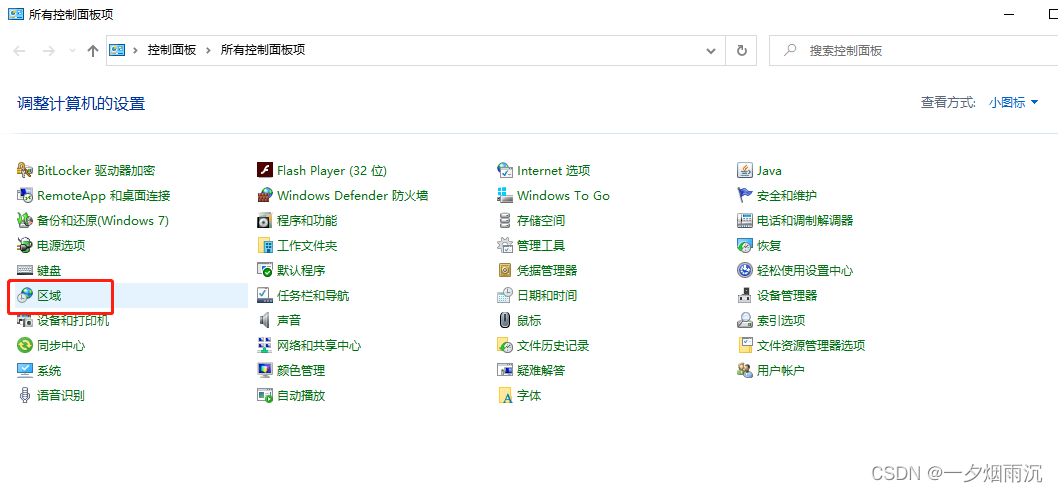Click the address bar control panel icon
Screen dimensions: 1058x492
pyautogui.click(x=117, y=51)
